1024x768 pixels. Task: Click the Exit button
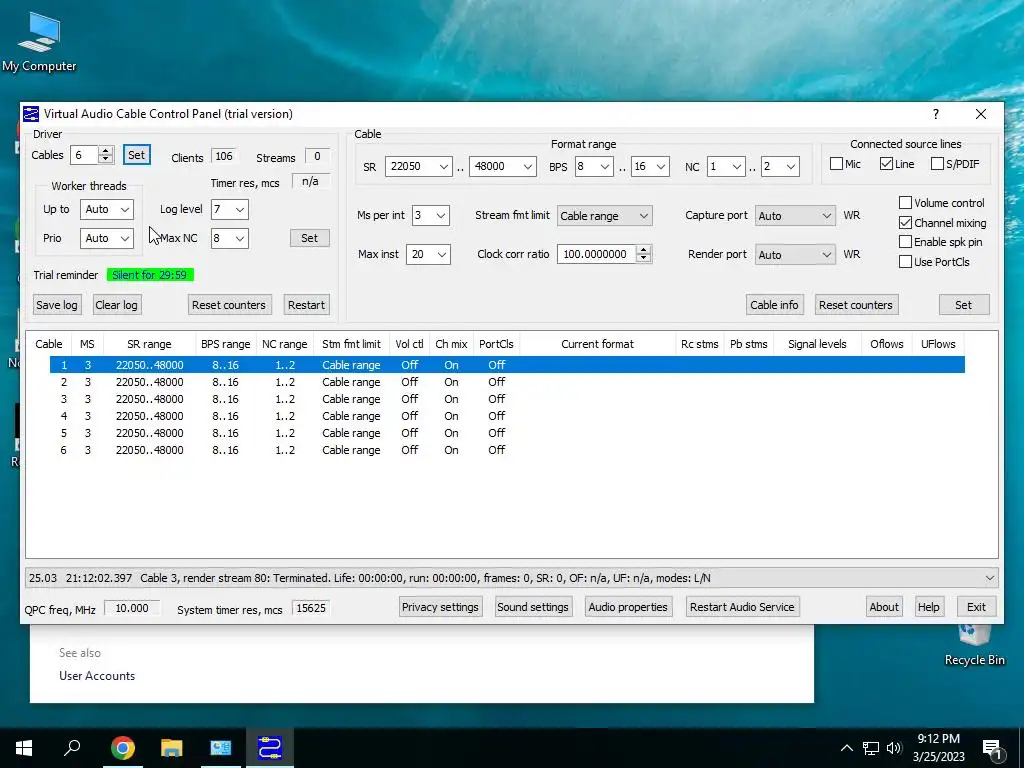pos(976,607)
